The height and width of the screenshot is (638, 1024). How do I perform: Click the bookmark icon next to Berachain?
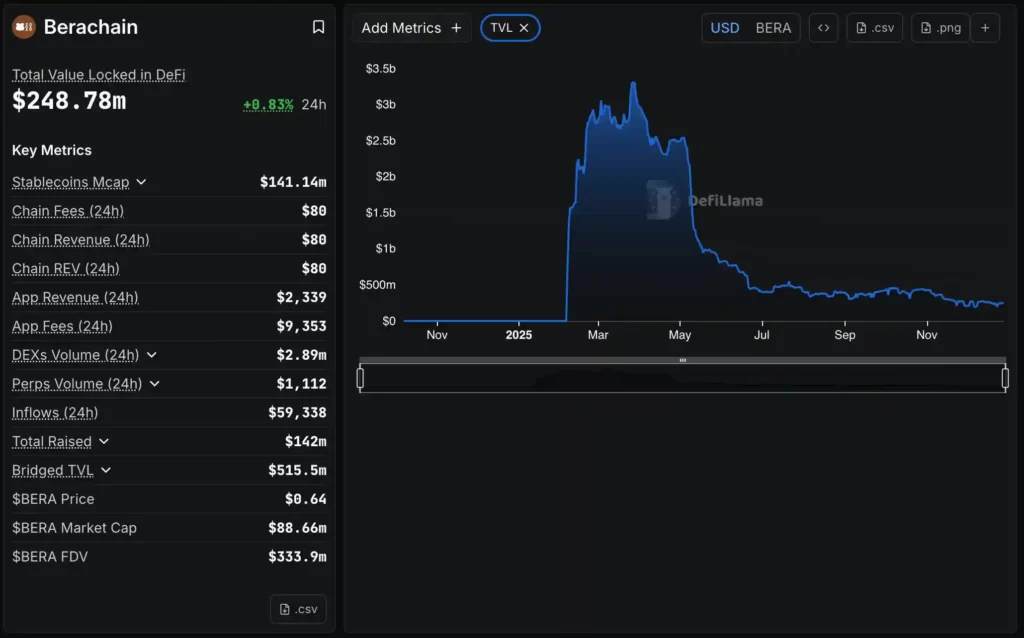[x=318, y=27]
